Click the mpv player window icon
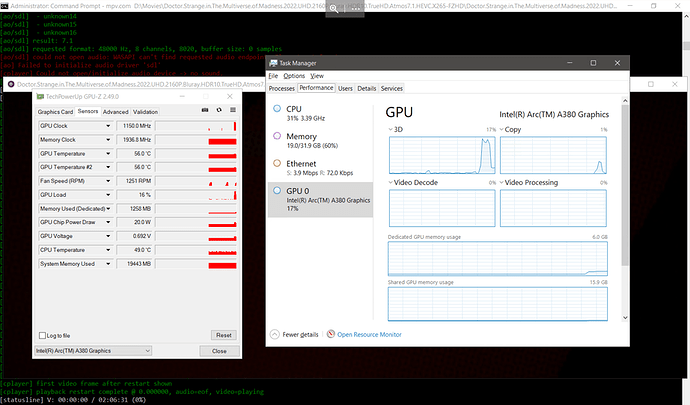 (11, 84)
